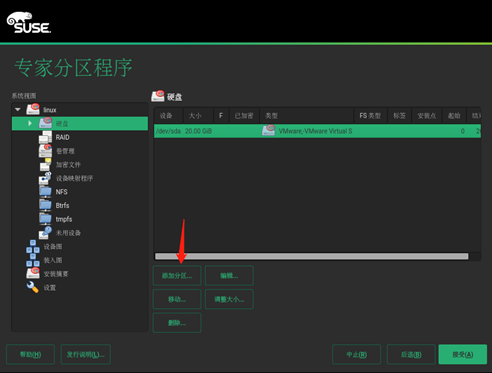Open 设置 via the wrench icon
The image size is (492, 373).
pyautogui.click(x=33, y=287)
